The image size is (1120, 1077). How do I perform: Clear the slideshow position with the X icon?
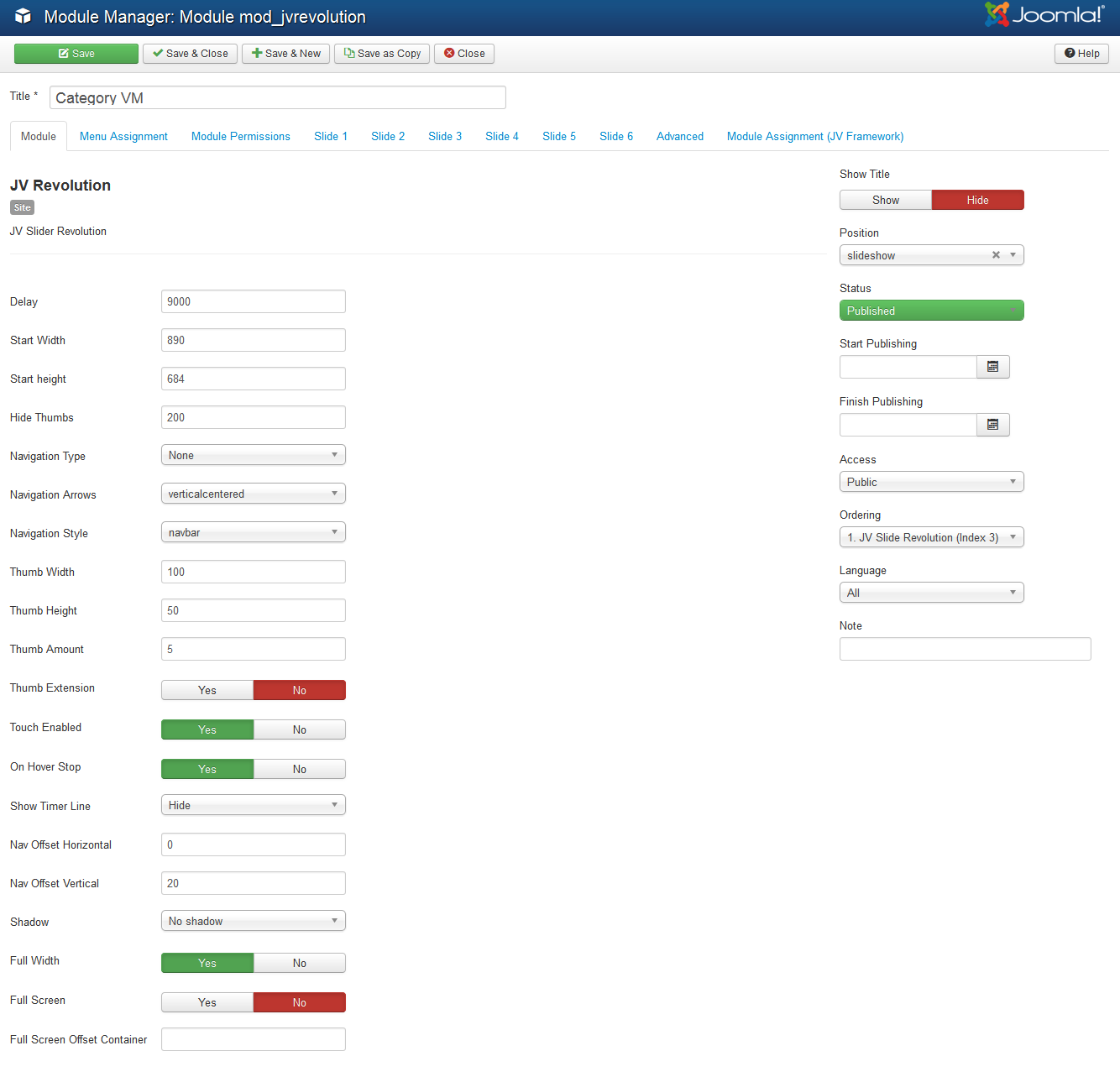tap(996, 255)
